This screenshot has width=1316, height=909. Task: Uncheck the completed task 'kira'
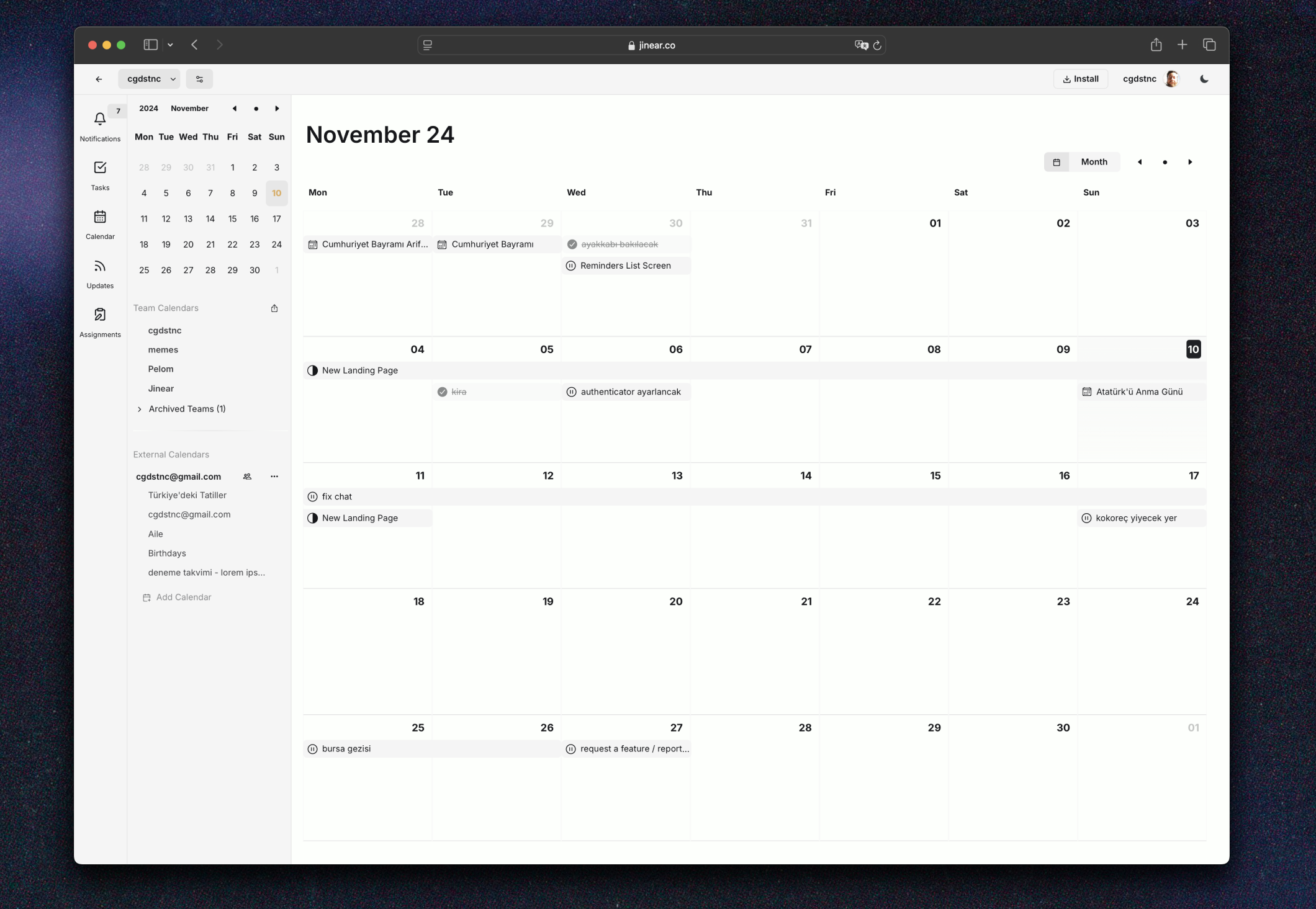click(442, 392)
